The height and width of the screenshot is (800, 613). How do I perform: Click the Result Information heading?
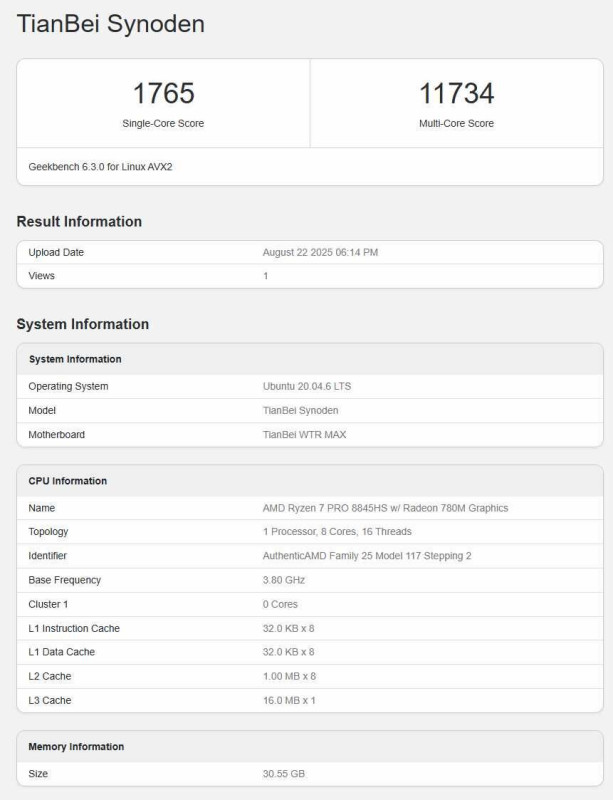[x=79, y=221]
